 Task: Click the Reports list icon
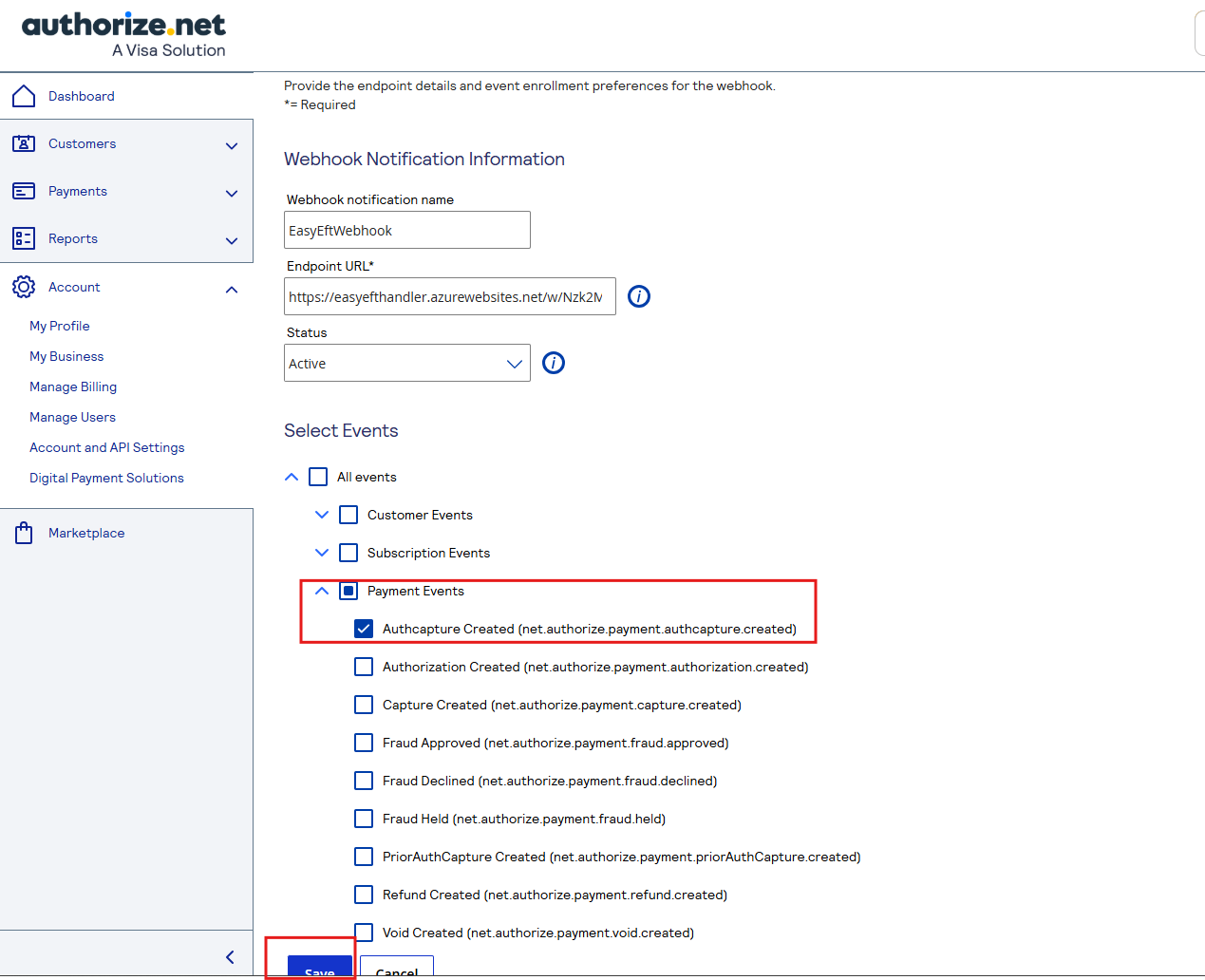[x=24, y=238]
